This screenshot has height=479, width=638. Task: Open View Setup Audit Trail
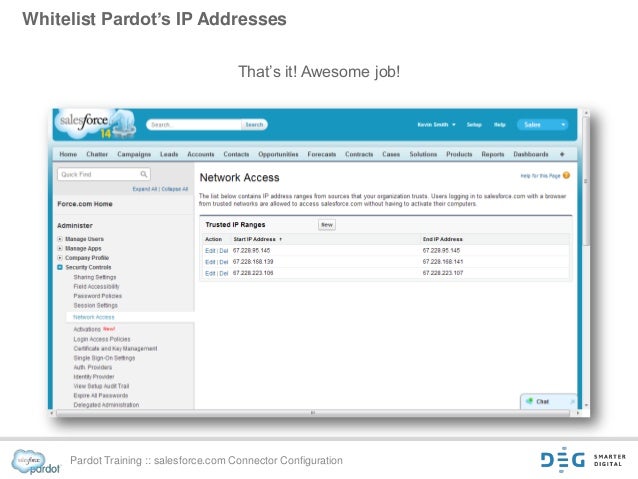click(101, 386)
